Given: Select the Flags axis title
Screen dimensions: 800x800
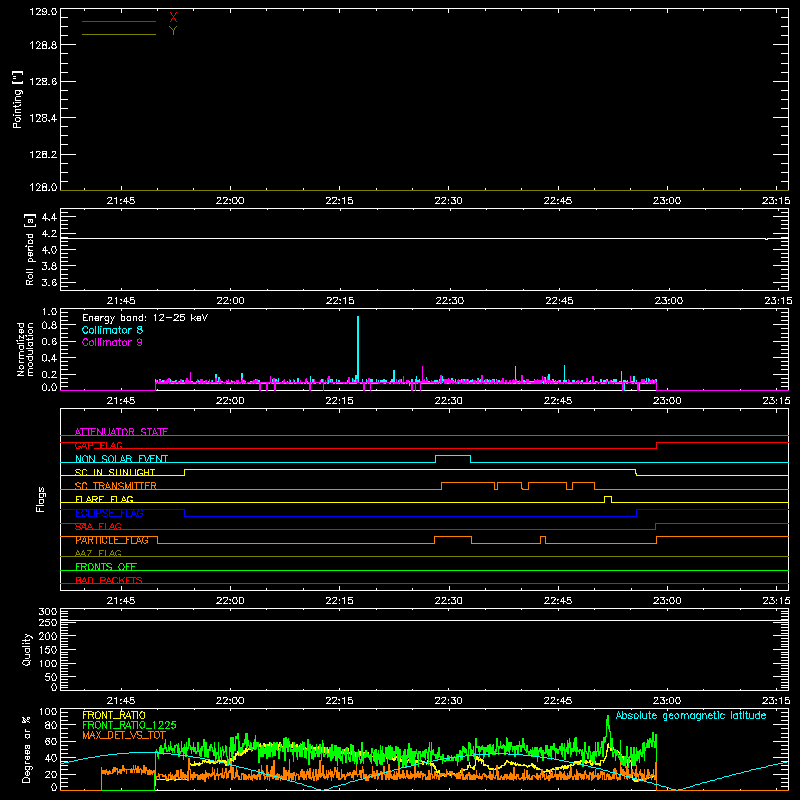Looking at the screenshot, I should [x=41, y=499].
